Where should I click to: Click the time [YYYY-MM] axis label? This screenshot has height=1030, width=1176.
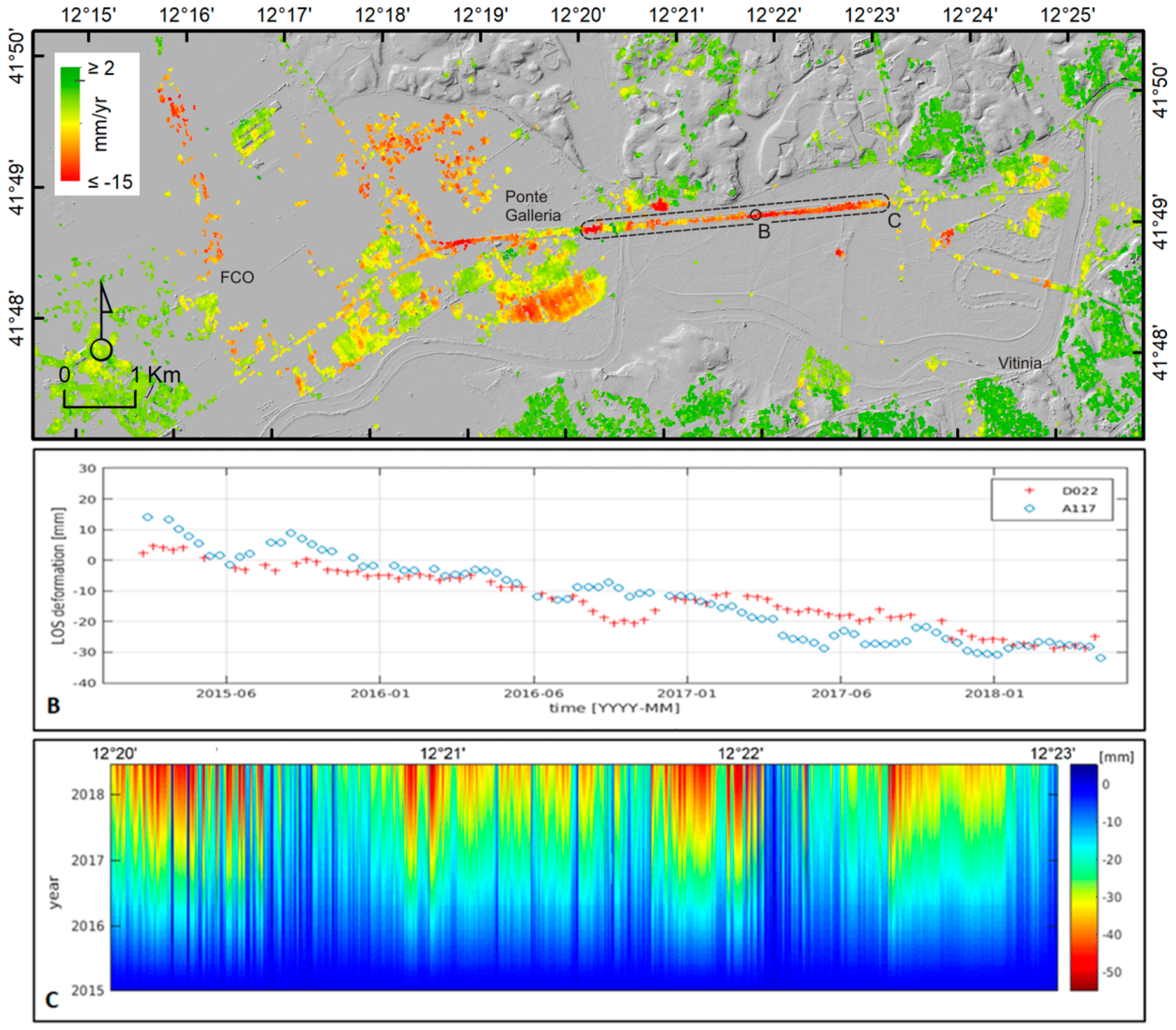[614, 708]
